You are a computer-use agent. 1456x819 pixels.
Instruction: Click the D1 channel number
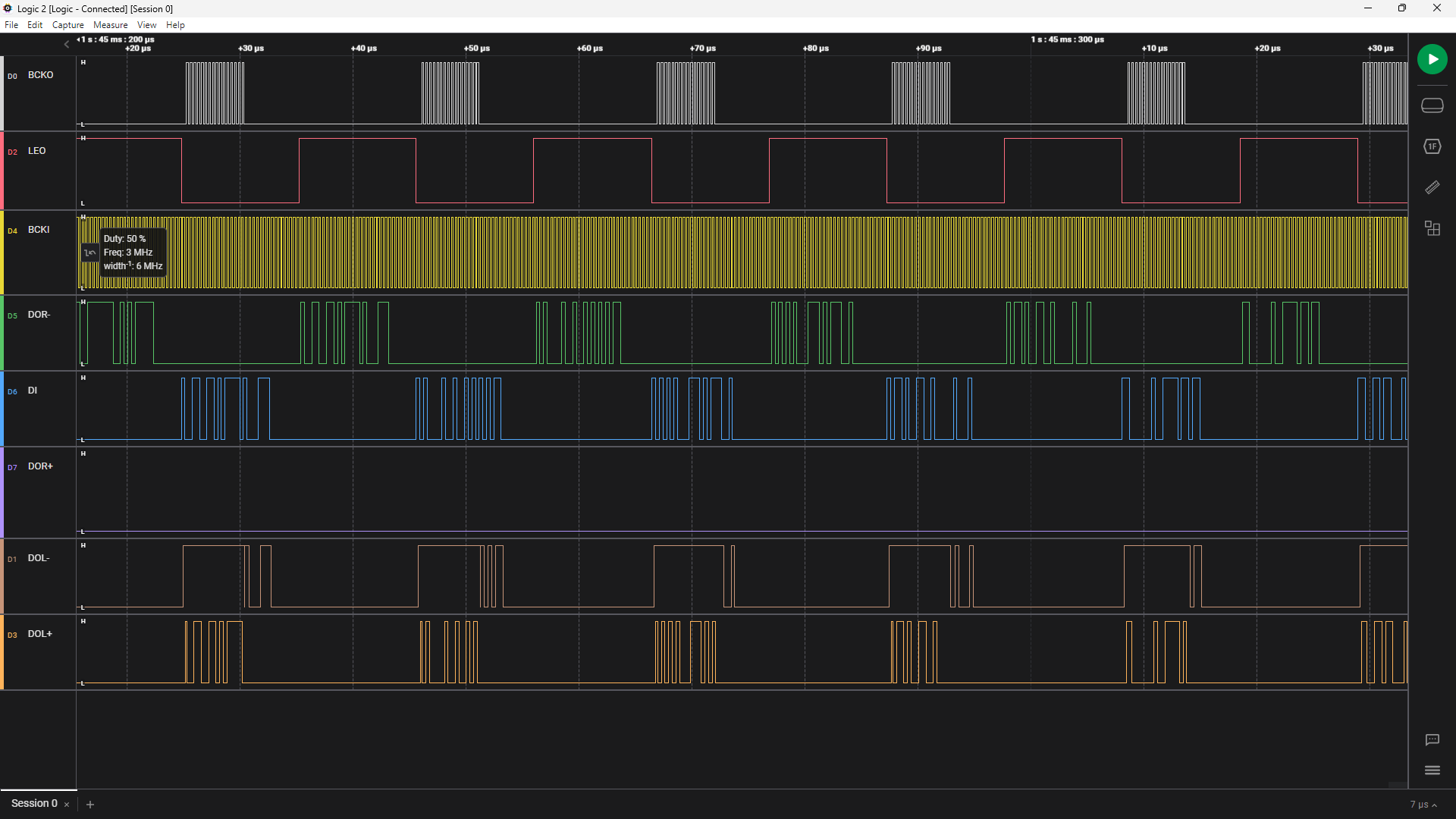pyautogui.click(x=12, y=560)
